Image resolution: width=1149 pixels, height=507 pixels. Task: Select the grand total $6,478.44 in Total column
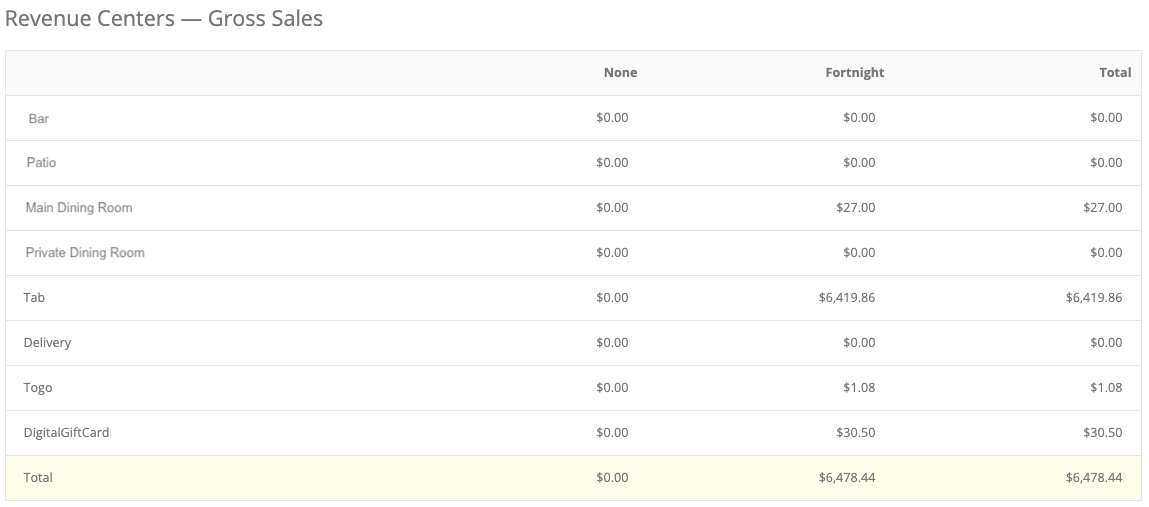click(1094, 478)
